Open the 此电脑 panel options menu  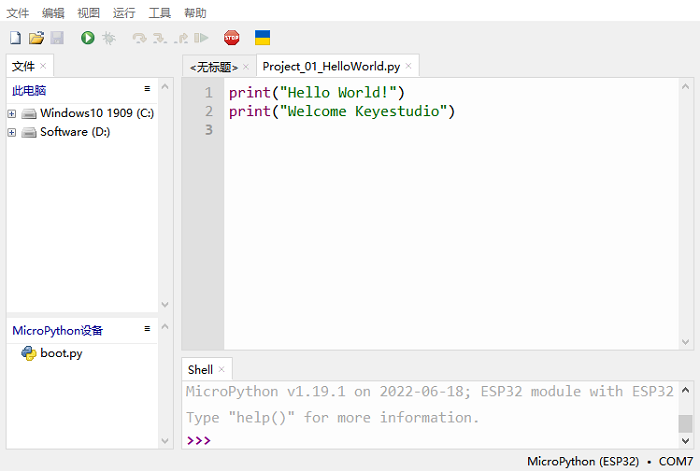(x=147, y=90)
